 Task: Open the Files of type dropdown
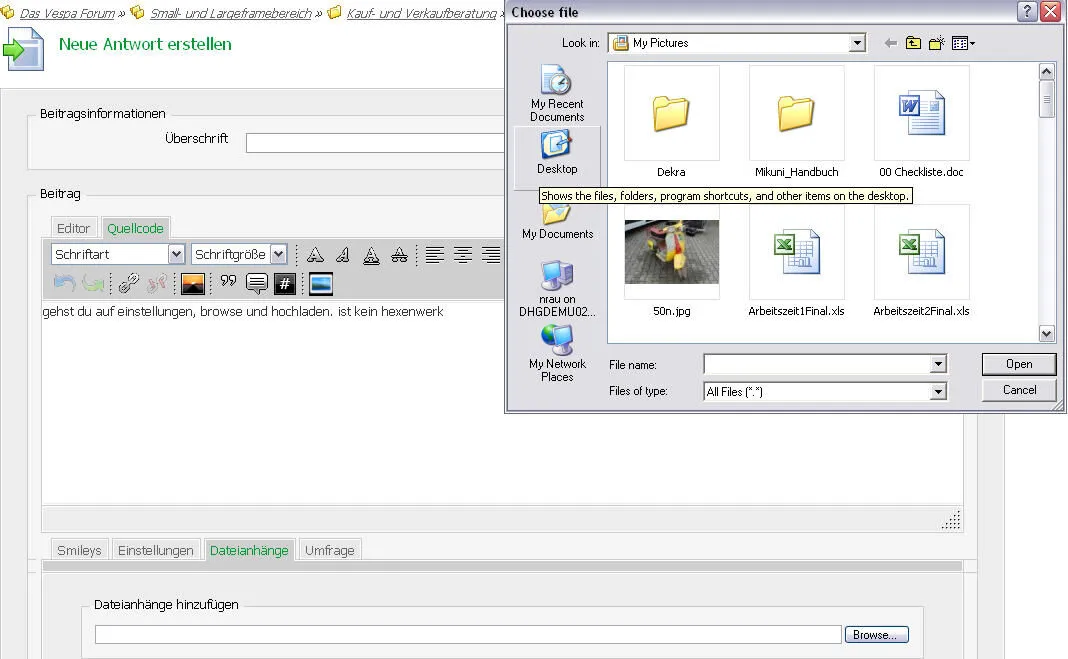938,392
